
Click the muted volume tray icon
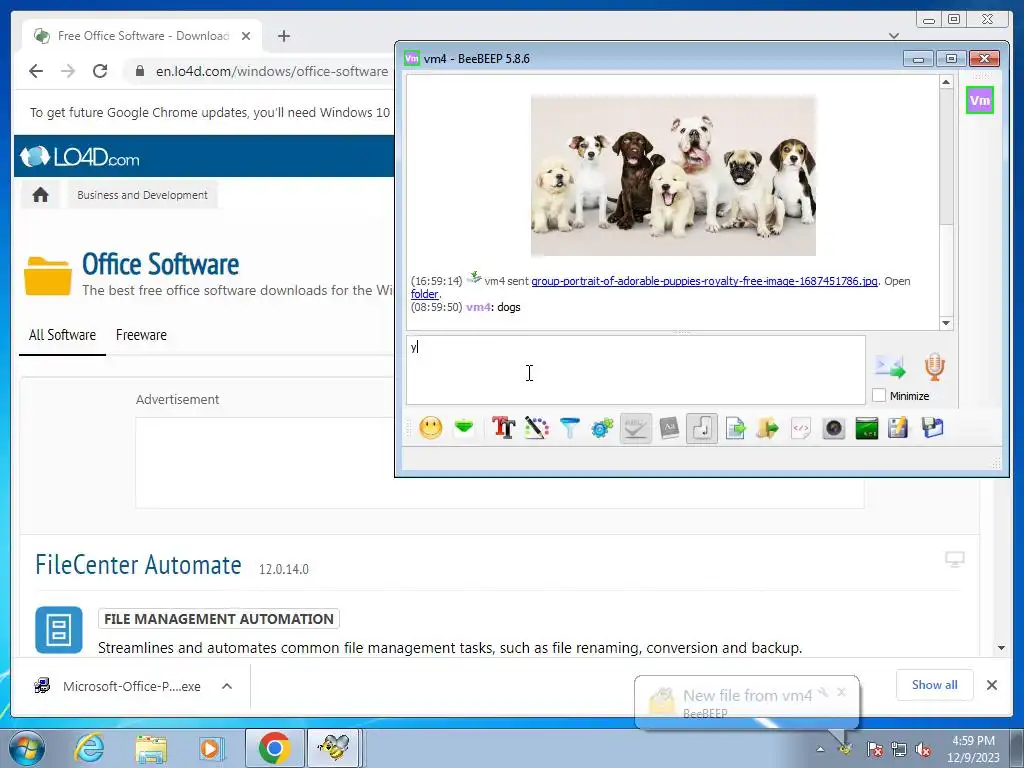pyautogui.click(x=923, y=749)
